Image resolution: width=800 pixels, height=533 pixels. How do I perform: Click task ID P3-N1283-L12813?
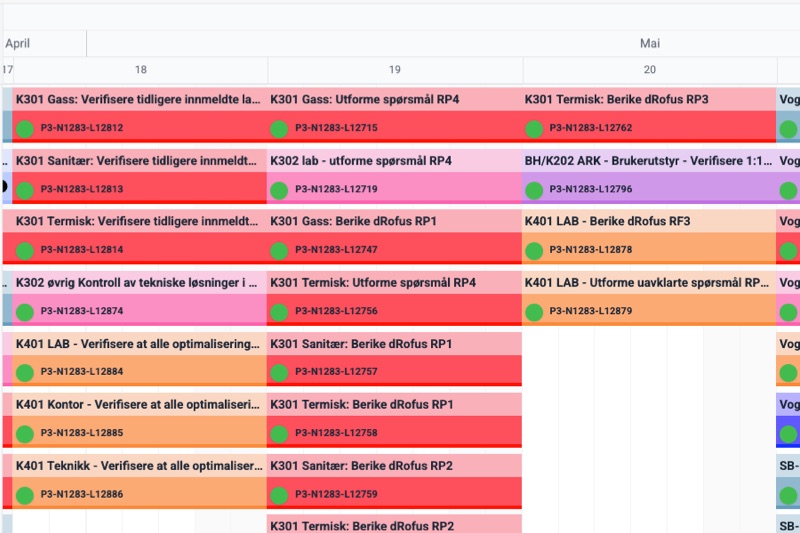pyautogui.click(x=82, y=189)
